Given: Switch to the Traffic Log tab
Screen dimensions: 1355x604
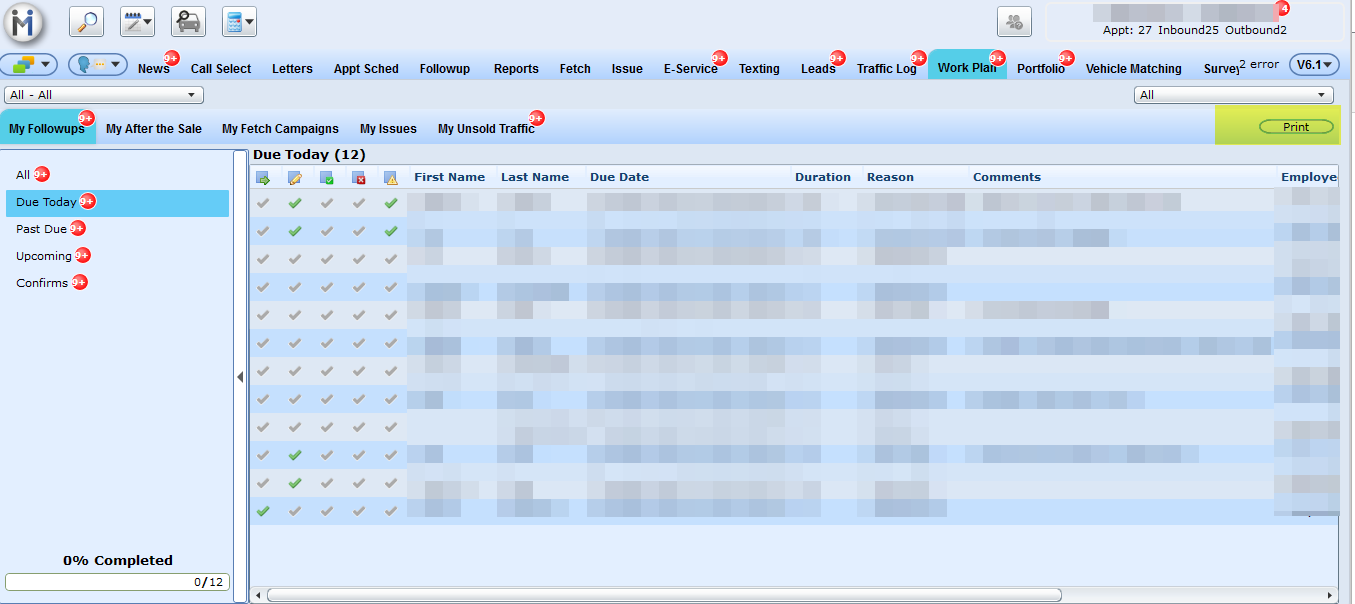Looking at the screenshot, I should (886, 69).
